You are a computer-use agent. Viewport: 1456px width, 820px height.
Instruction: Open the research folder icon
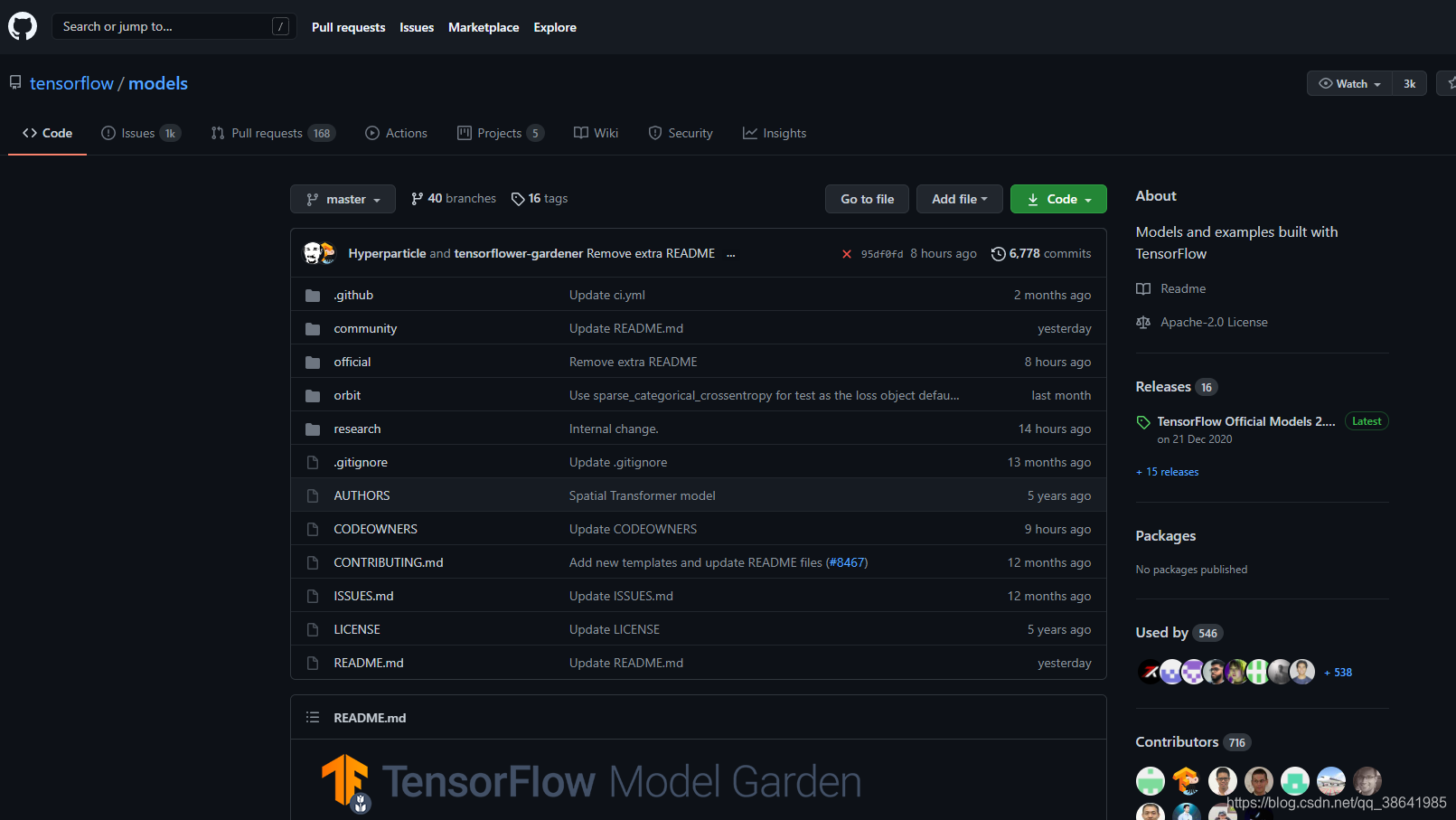[x=313, y=429]
